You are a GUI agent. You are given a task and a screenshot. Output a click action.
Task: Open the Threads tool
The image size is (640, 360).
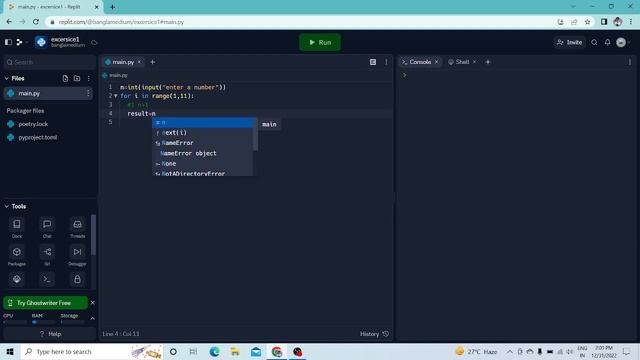tap(77, 227)
